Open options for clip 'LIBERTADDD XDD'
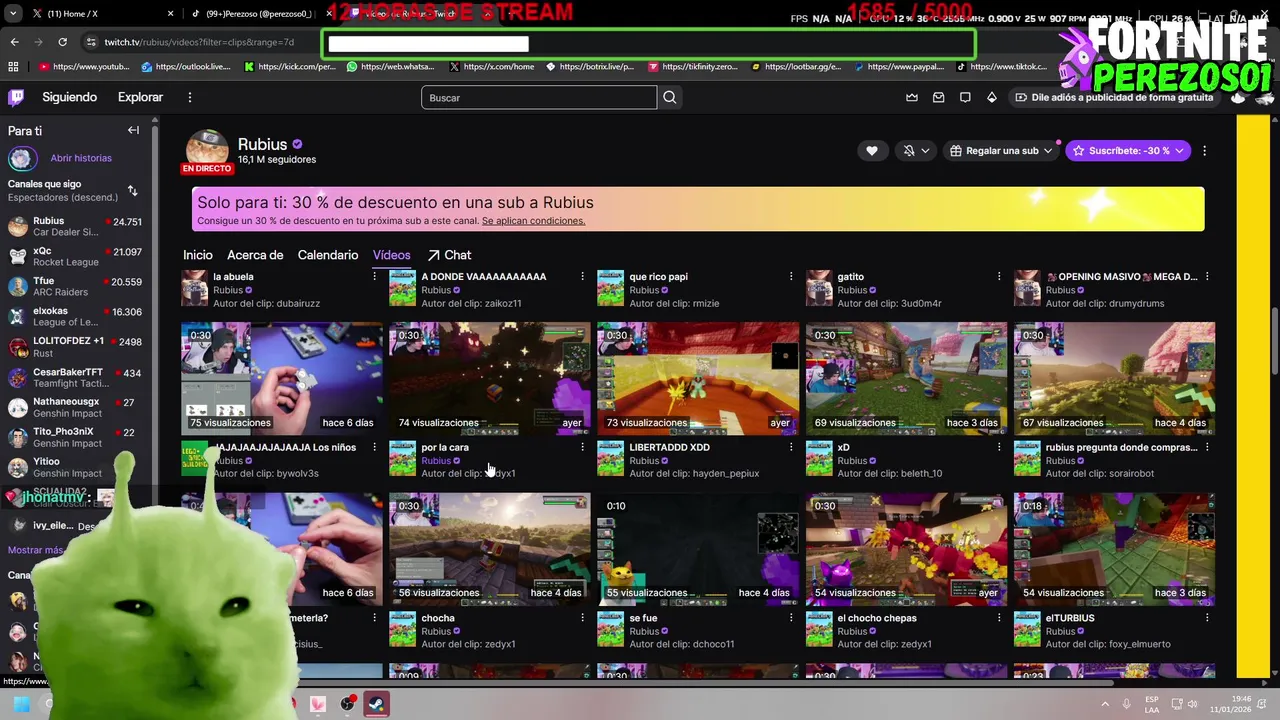 tap(790, 447)
